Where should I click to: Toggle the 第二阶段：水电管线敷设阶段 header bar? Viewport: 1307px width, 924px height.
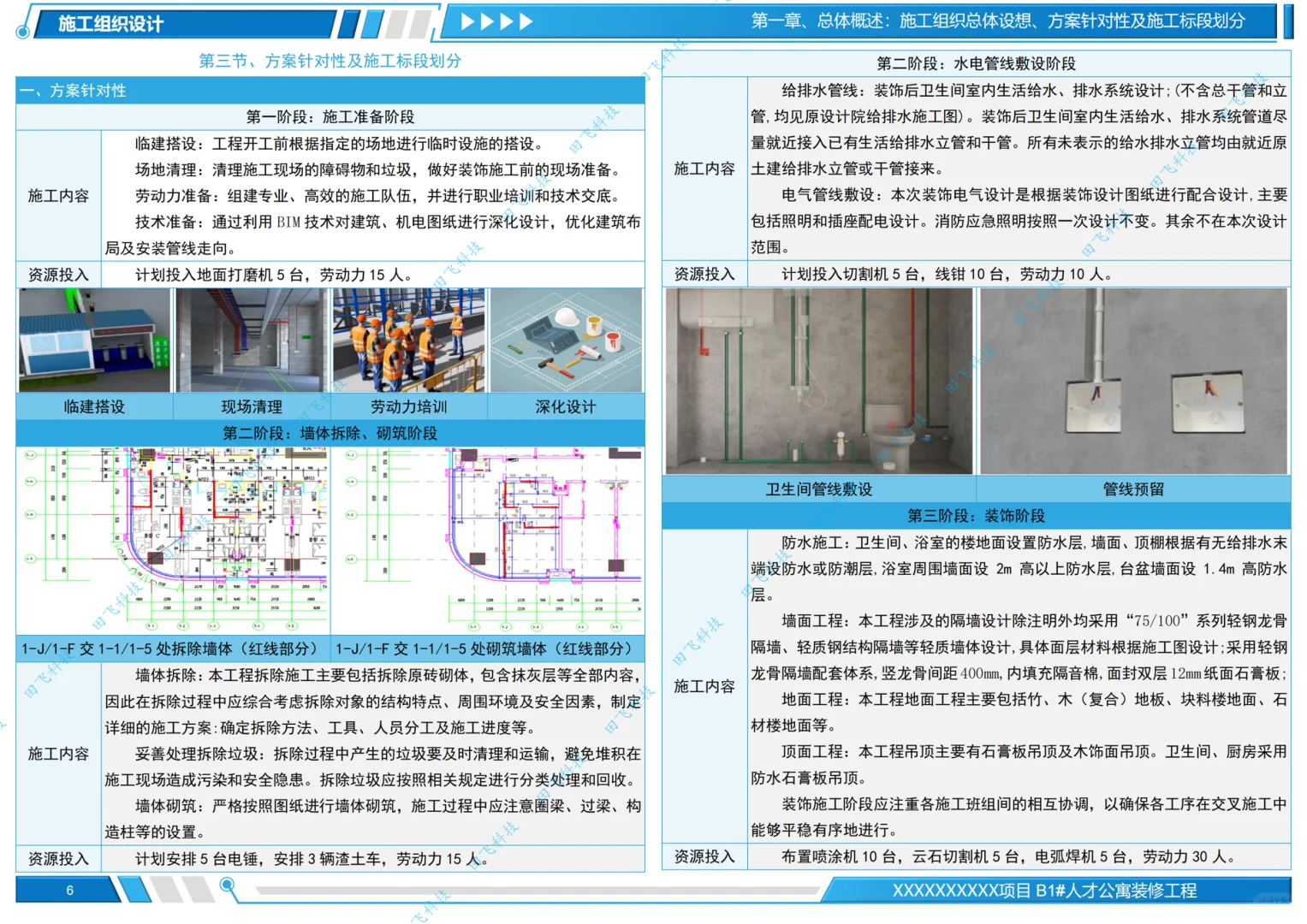(x=978, y=62)
